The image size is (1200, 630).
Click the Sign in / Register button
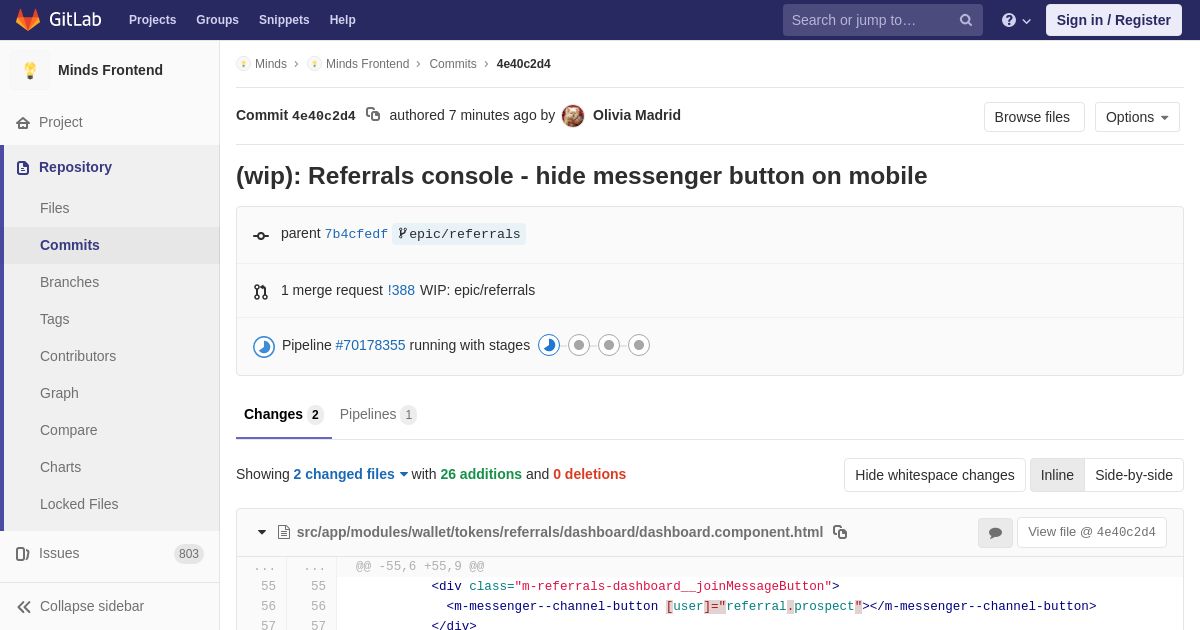[x=1114, y=20]
